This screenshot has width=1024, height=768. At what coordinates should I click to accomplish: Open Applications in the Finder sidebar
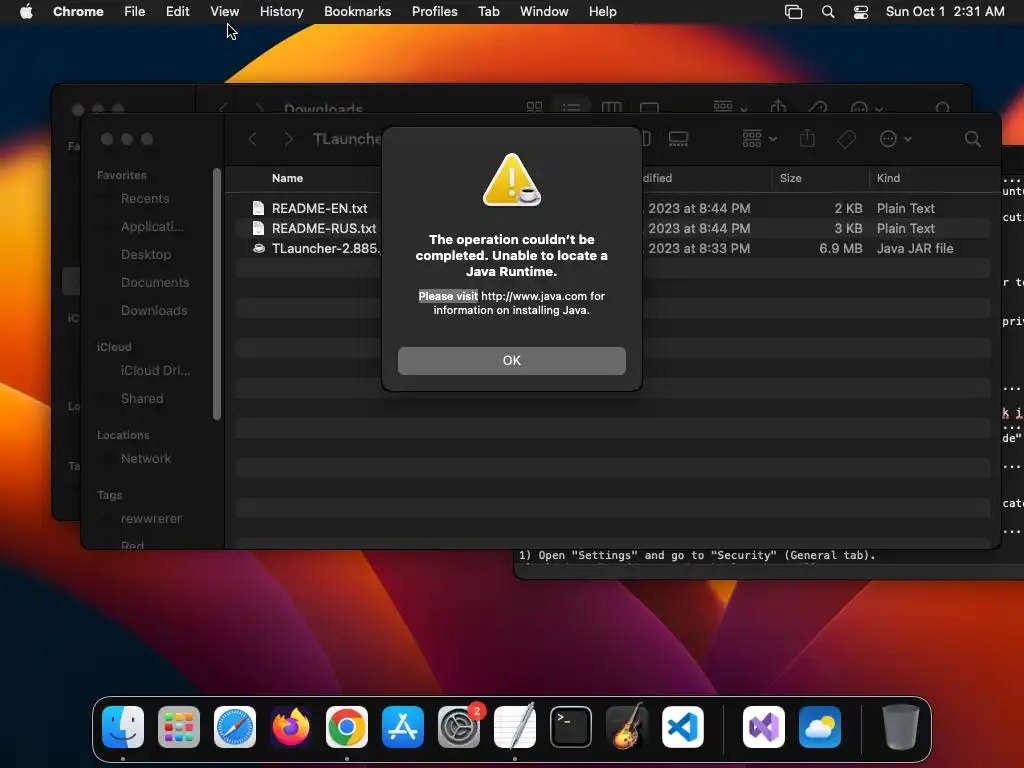[x=152, y=227]
